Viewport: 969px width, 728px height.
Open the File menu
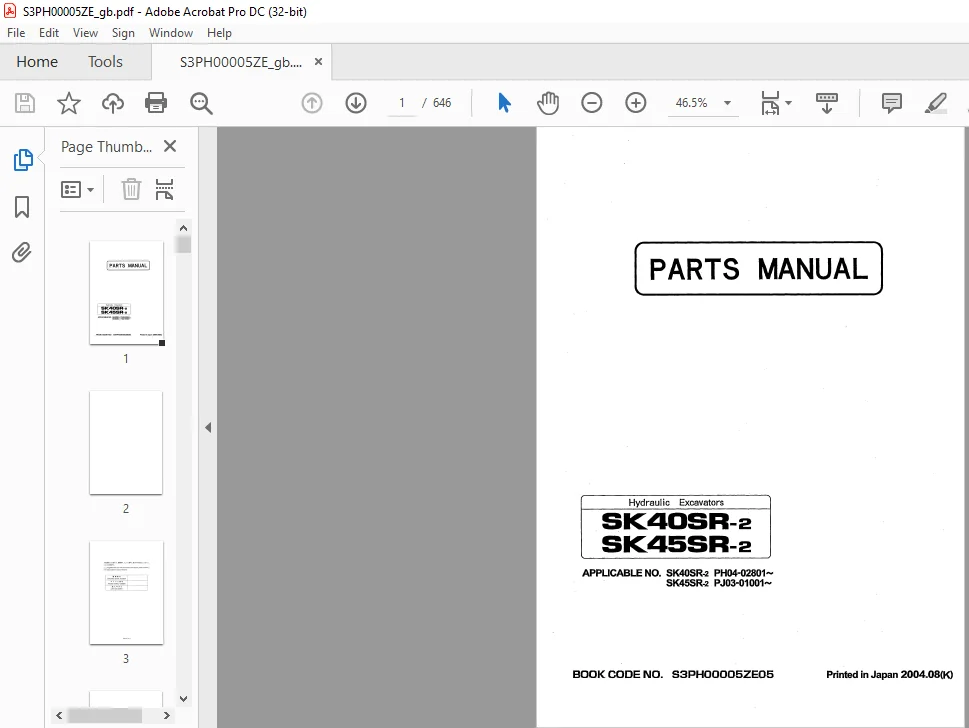(16, 33)
